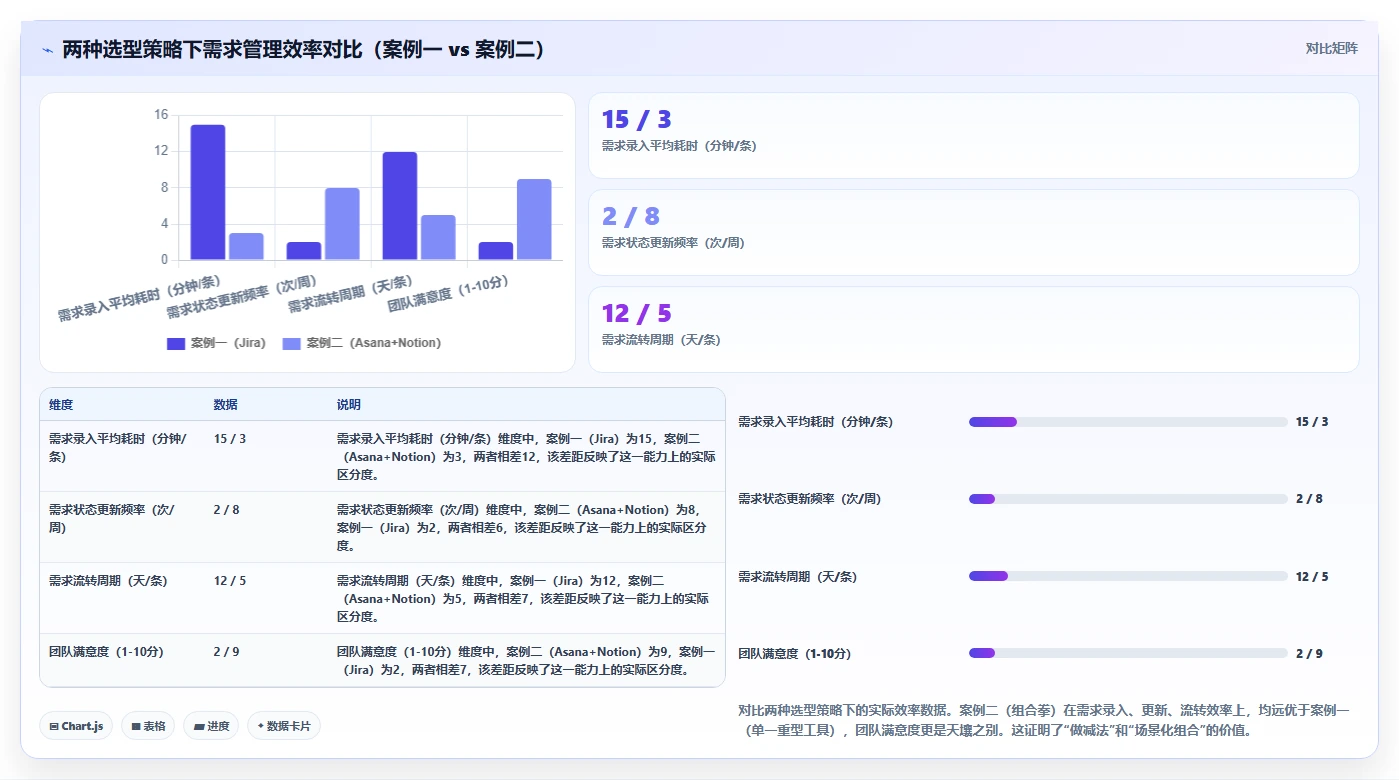Click the summary paragraph starting 对比两种选型策略
The height and width of the screenshot is (780, 1399).
1044,720
